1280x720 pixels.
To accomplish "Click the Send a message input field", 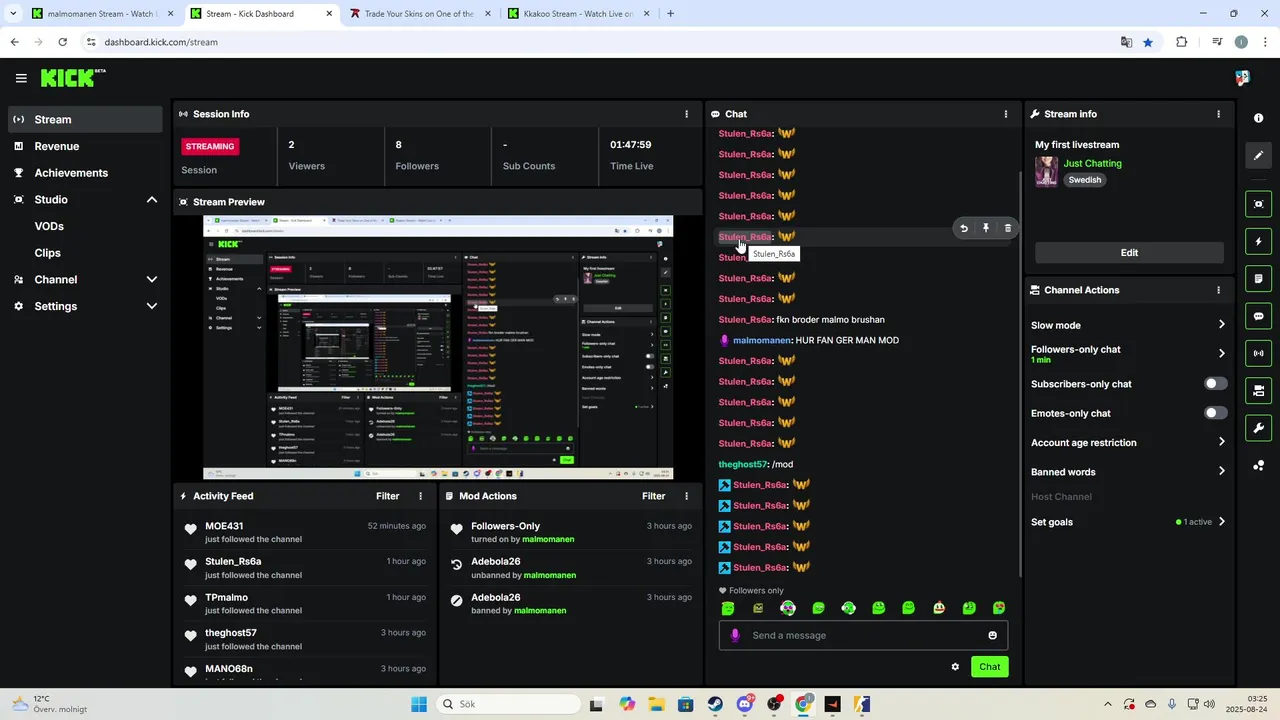I will click(x=863, y=635).
